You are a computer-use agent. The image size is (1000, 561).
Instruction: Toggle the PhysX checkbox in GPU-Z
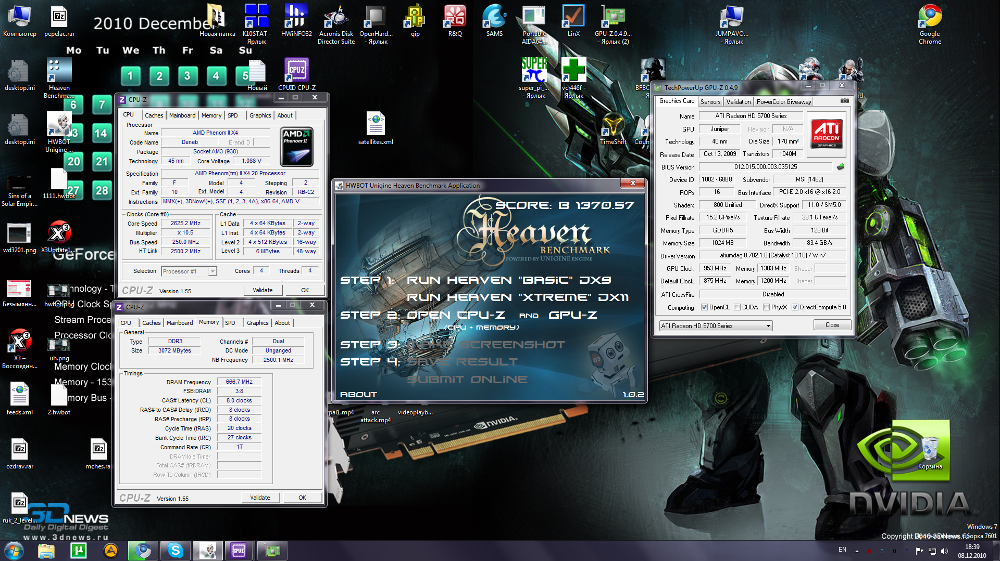(x=767, y=307)
